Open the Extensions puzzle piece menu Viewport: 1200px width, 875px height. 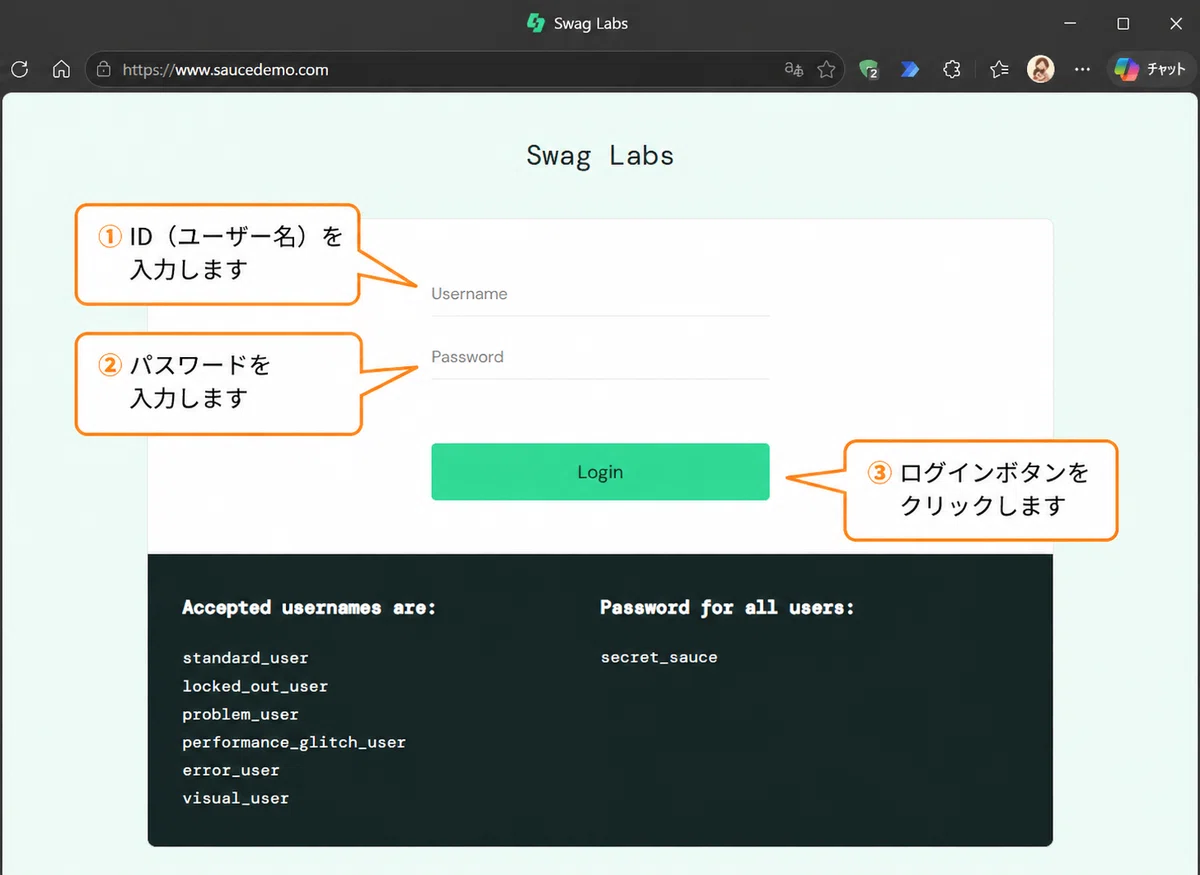coord(952,69)
